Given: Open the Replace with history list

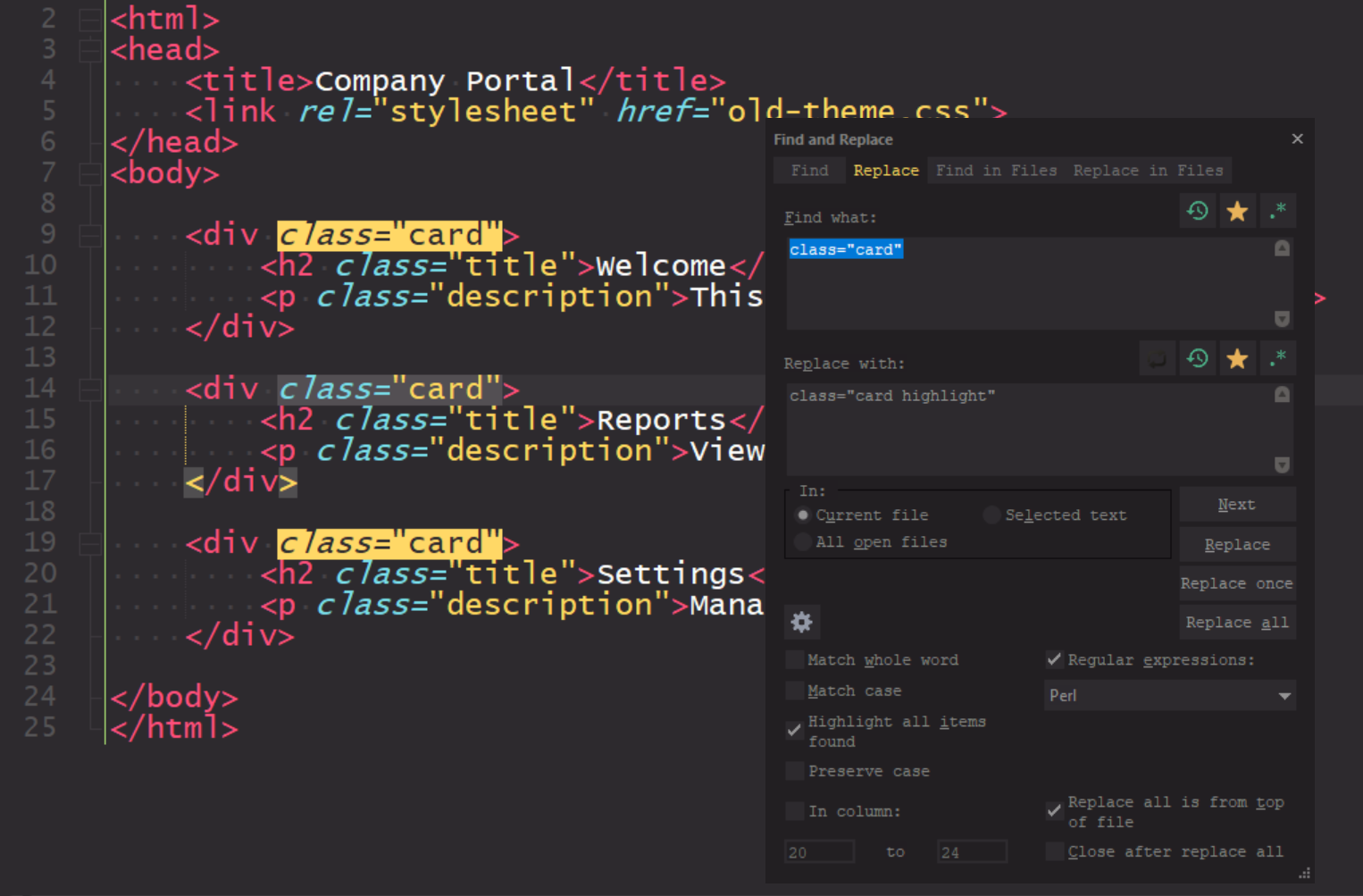Looking at the screenshot, I should [x=1197, y=359].
